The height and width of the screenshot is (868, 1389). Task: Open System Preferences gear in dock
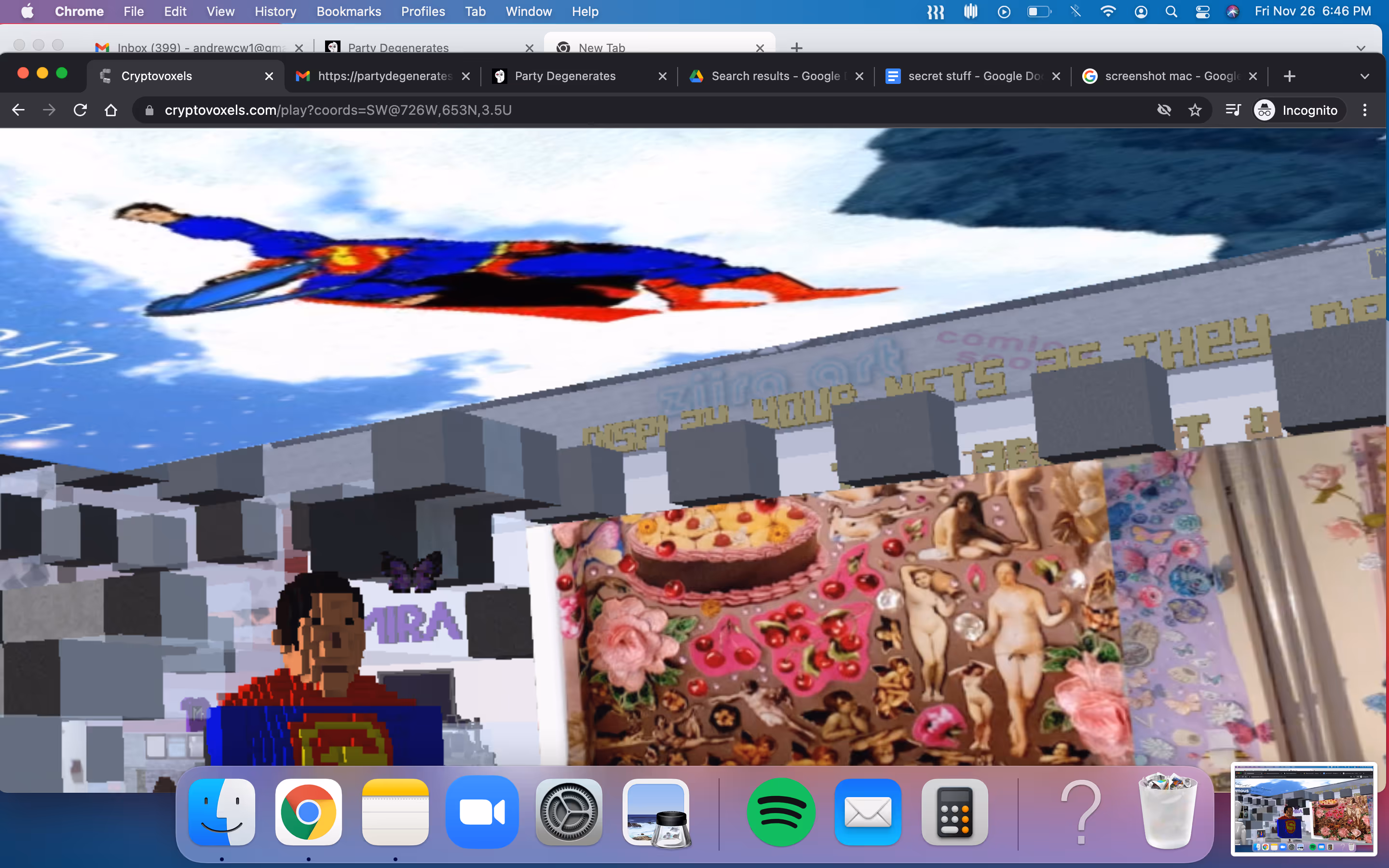coord(569,813)
